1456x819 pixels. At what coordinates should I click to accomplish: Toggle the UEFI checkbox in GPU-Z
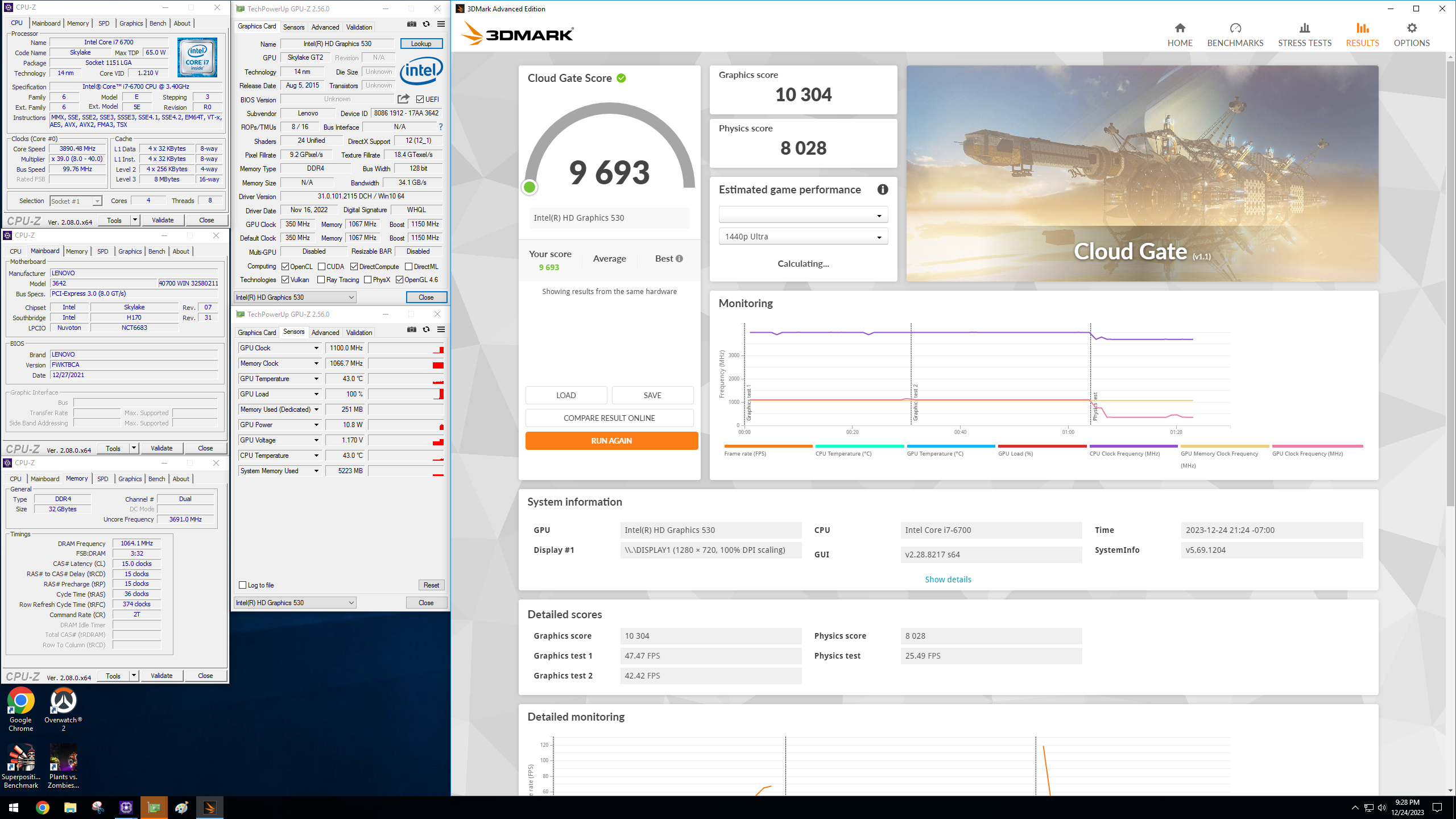[420, 99]
